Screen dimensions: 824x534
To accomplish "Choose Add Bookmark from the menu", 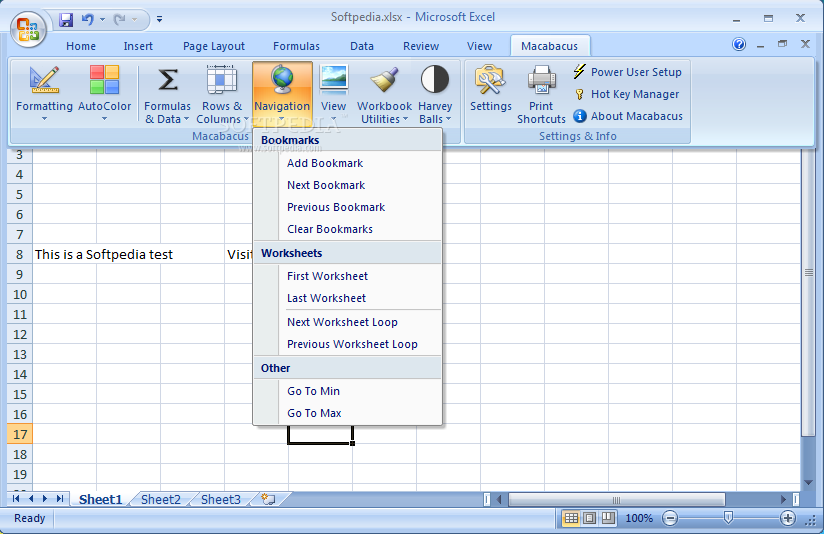I will pyautogui.click(x=347, y=163).
